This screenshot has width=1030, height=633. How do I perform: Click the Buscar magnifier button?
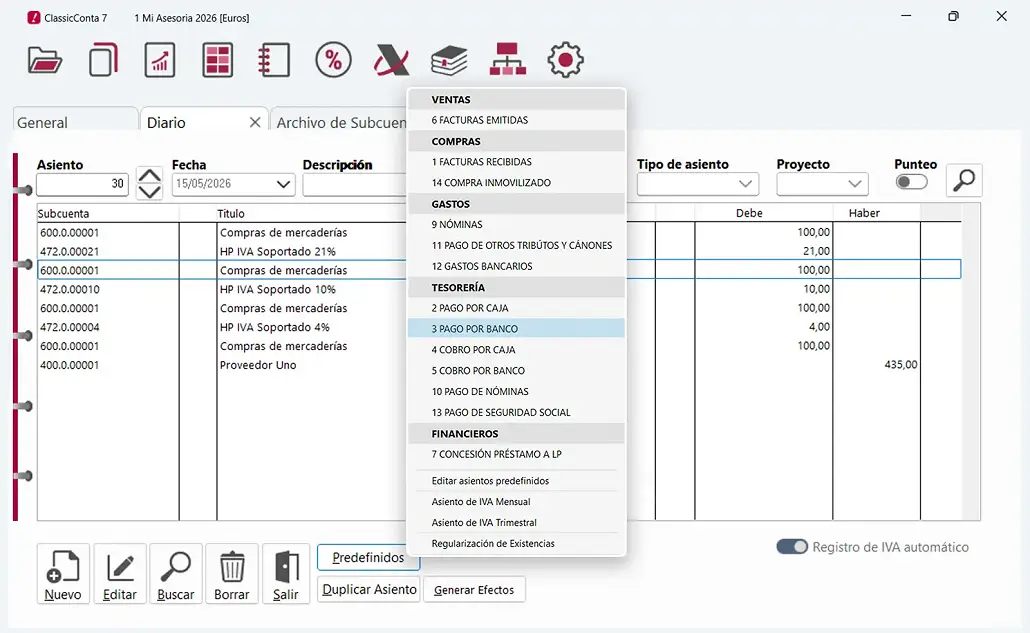point(175,574)
